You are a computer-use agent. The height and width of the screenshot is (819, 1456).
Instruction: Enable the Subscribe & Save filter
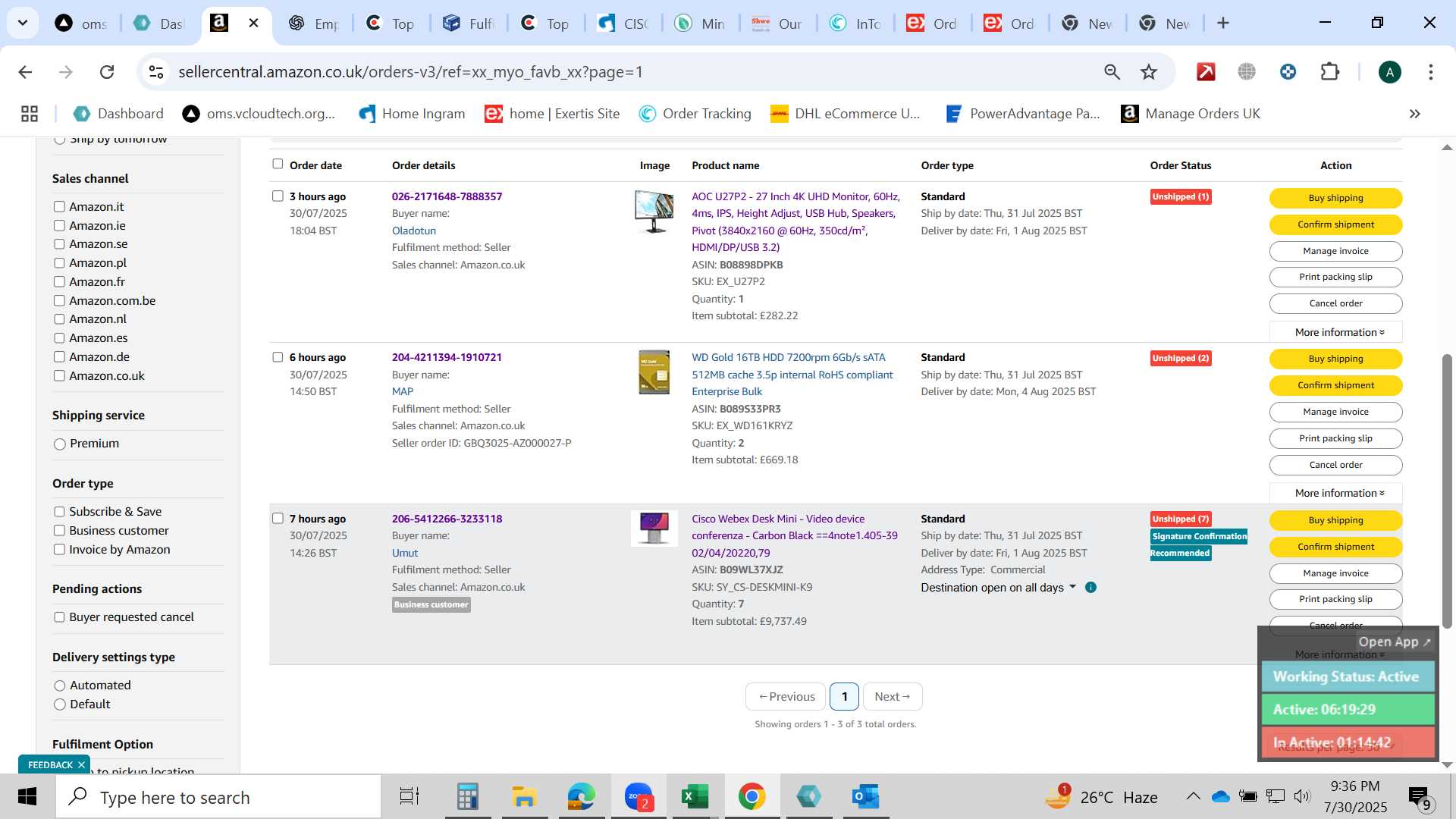tap(59, 512)
